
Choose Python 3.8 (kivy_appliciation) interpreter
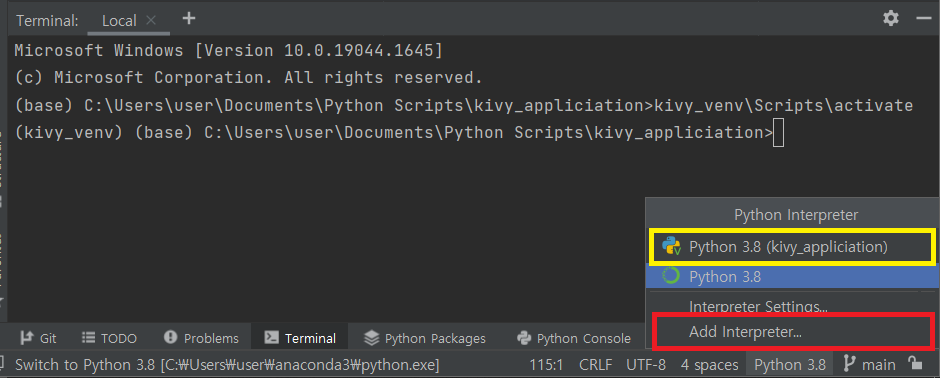(x=791, y=246)
